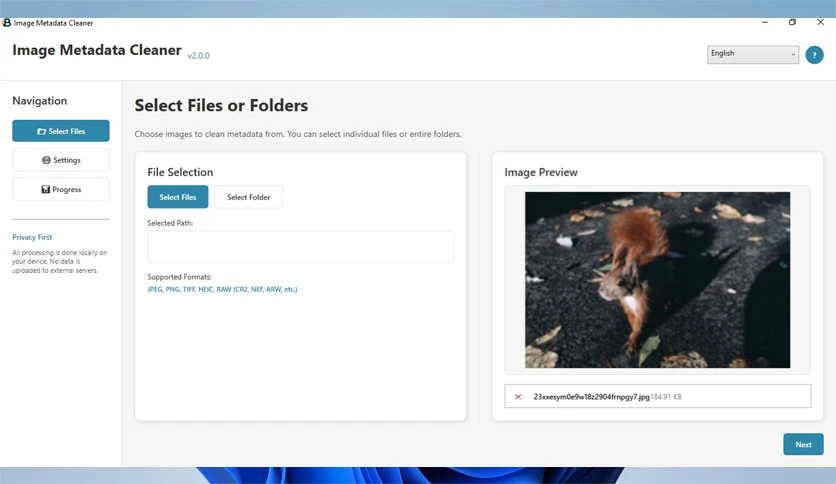836x484 pixels.
Task: Click the Privacy First link text
Action: [32, 237]
